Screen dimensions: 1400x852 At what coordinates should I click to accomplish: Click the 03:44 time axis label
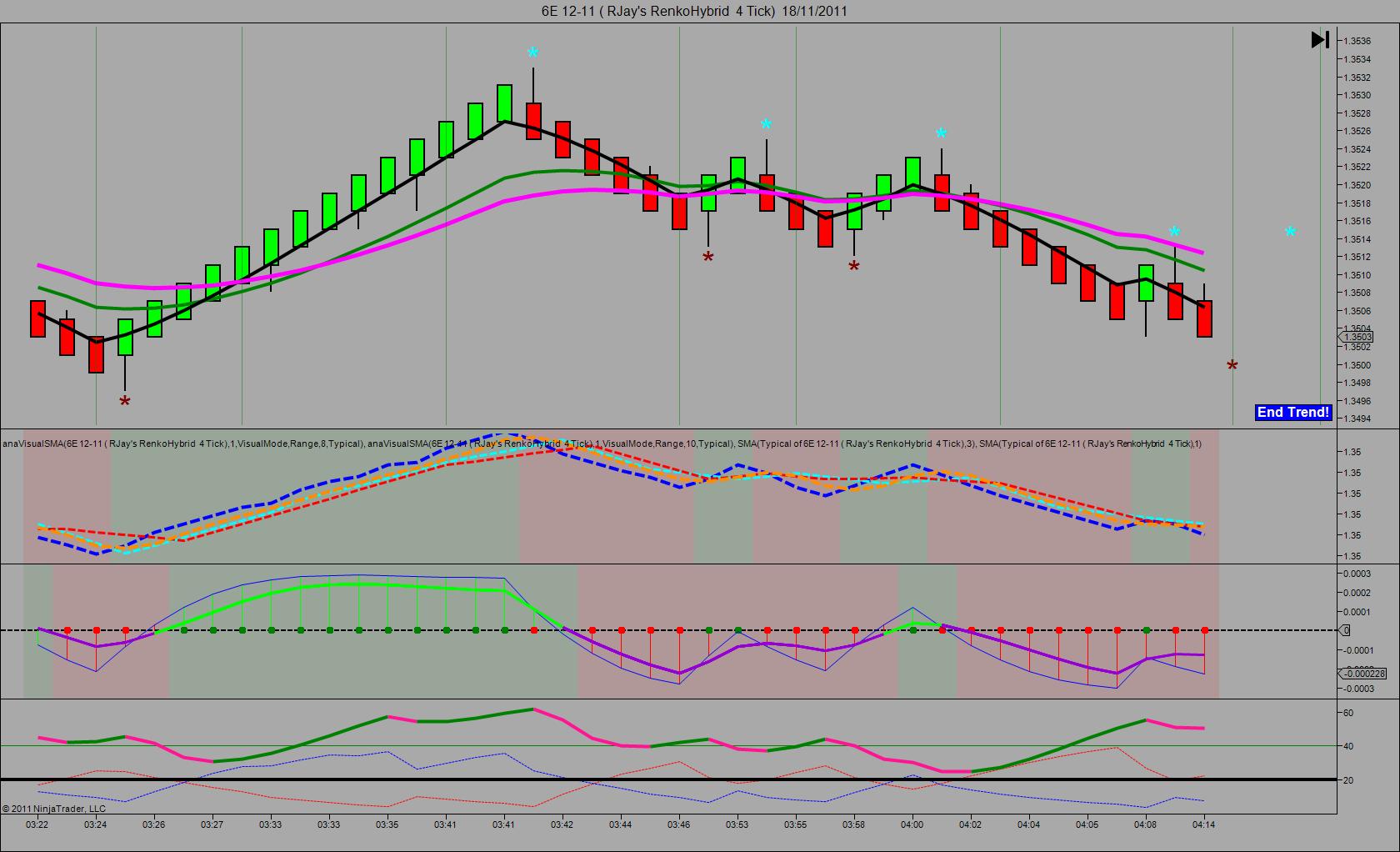[621, 824]
